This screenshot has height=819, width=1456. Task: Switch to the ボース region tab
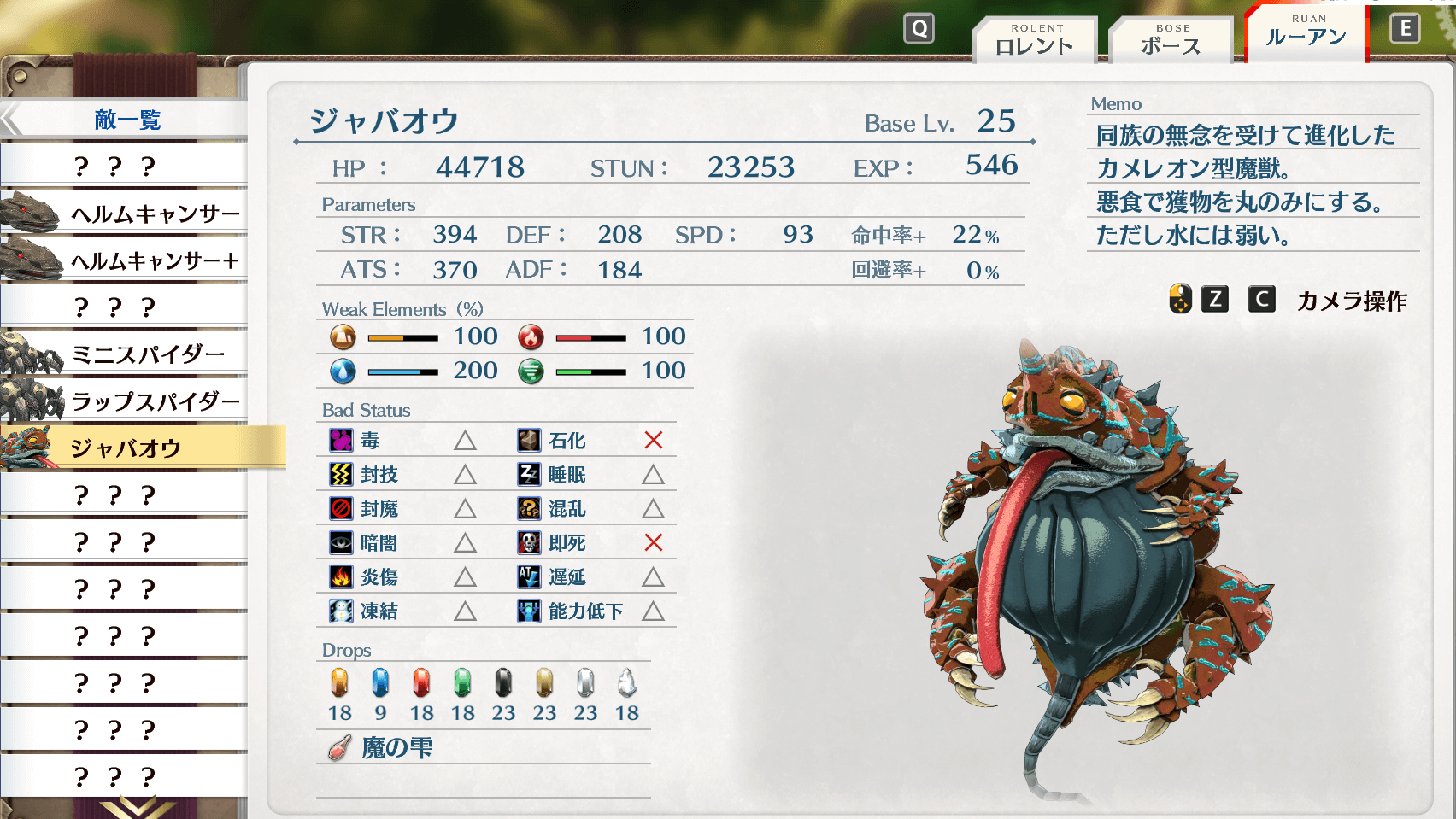(1171, 40)
